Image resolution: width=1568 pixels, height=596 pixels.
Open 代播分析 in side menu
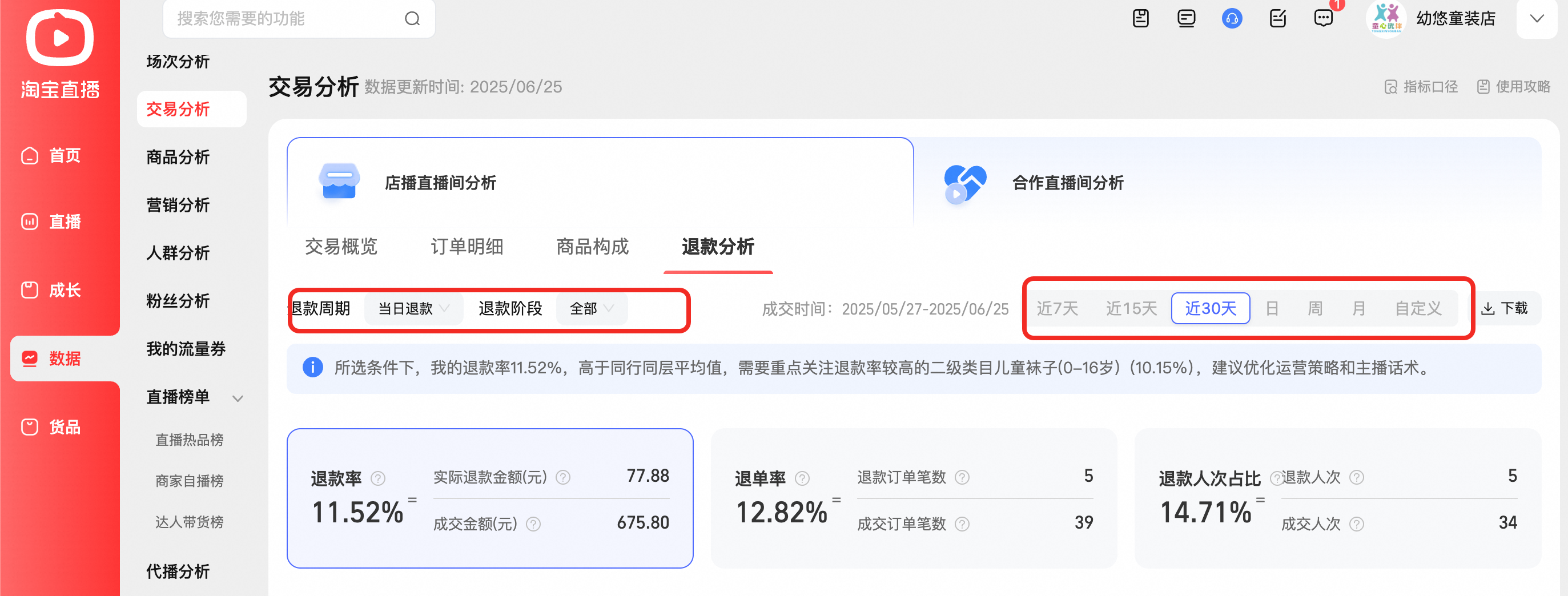click(178, 571)
